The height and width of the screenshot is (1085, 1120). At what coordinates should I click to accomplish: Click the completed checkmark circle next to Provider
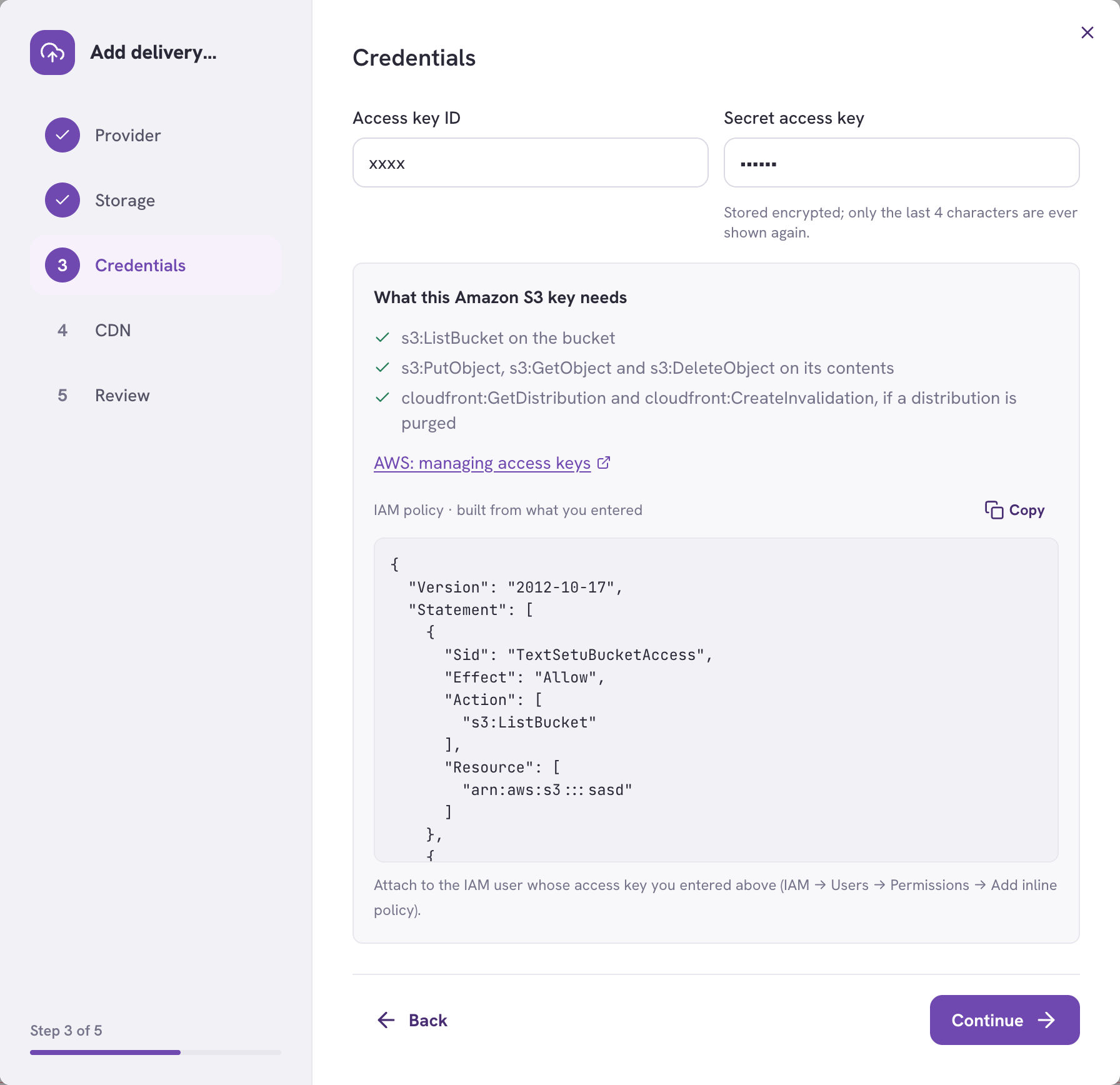click(62, 135)
